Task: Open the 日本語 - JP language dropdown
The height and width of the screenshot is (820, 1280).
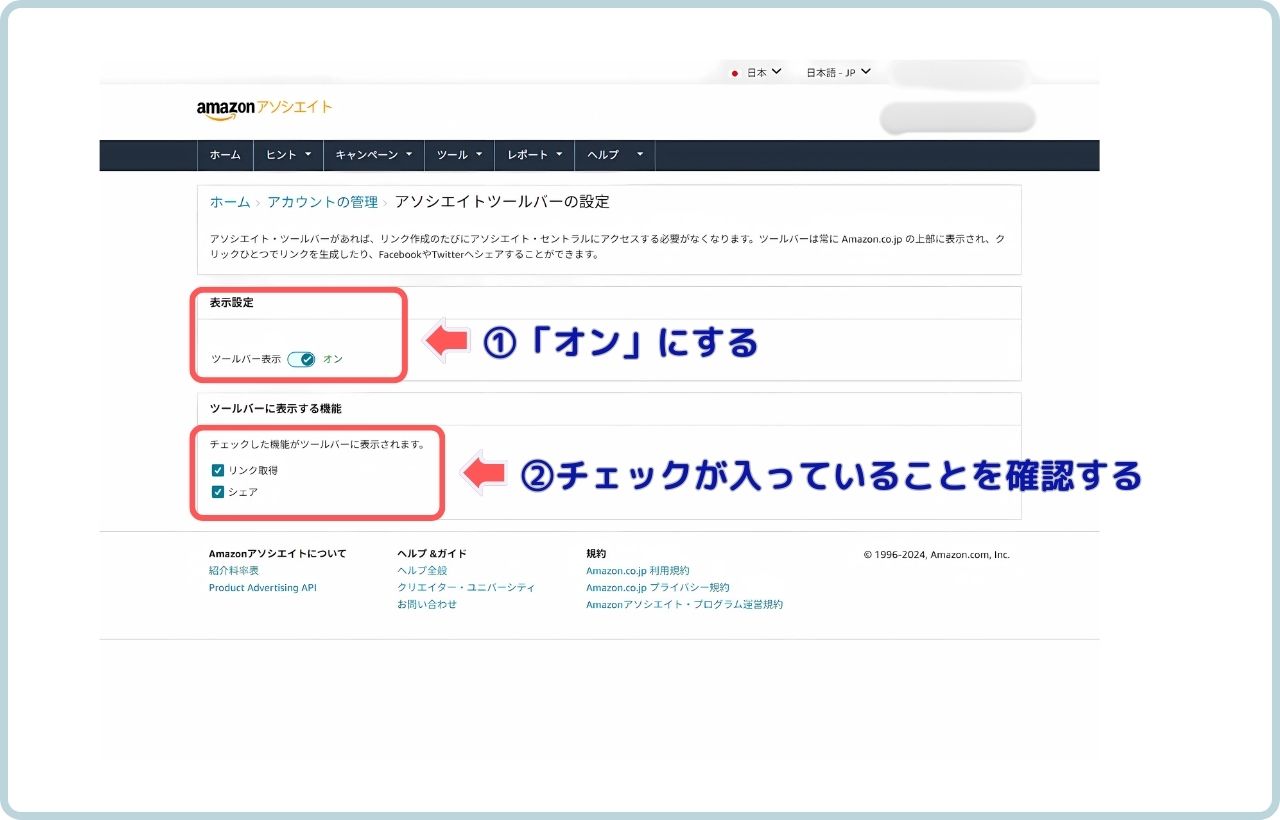Action: click(838, 72)
